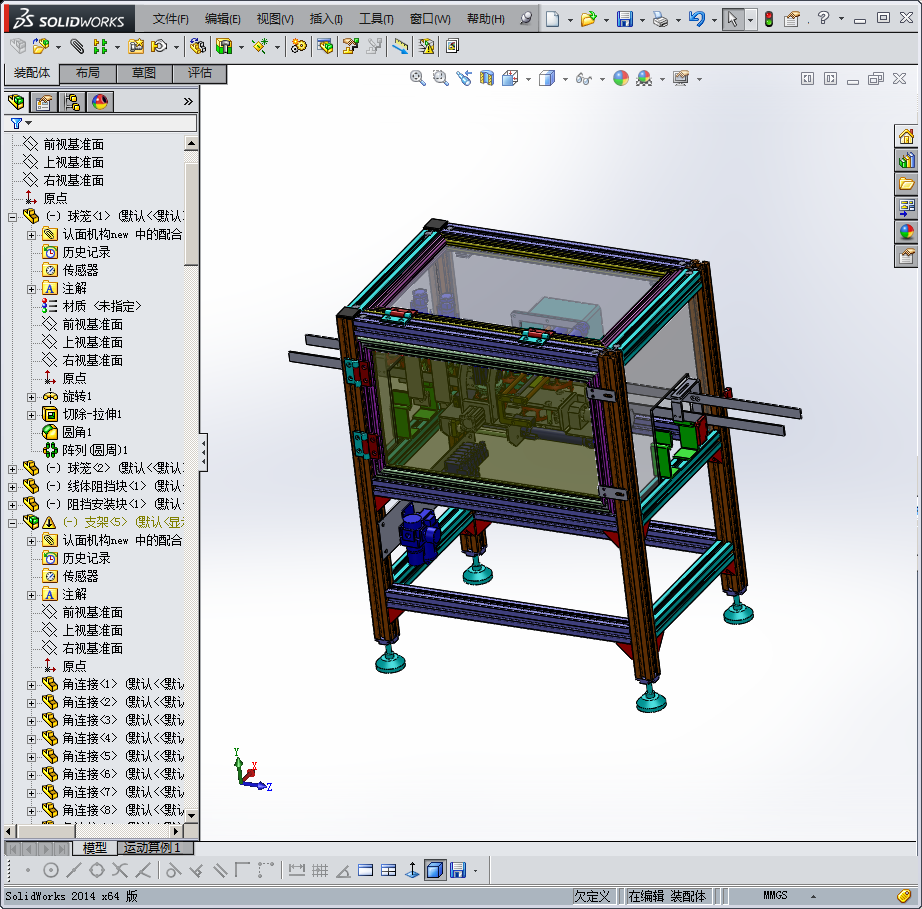Viewport: 922px width, 909px height.
Task: Select the 模型 bottom tab
Action: [95, 848]
